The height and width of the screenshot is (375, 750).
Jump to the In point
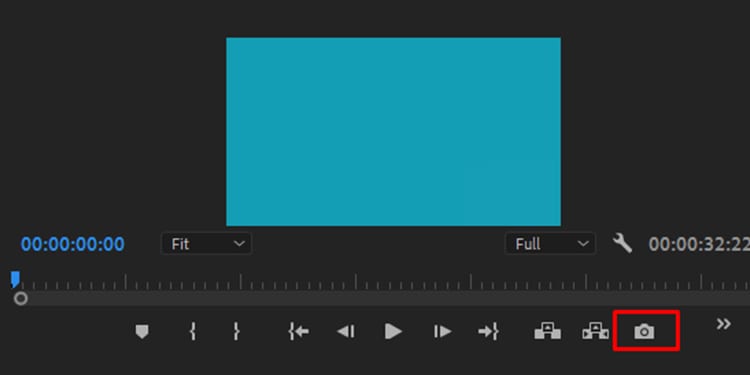(298, 331)
